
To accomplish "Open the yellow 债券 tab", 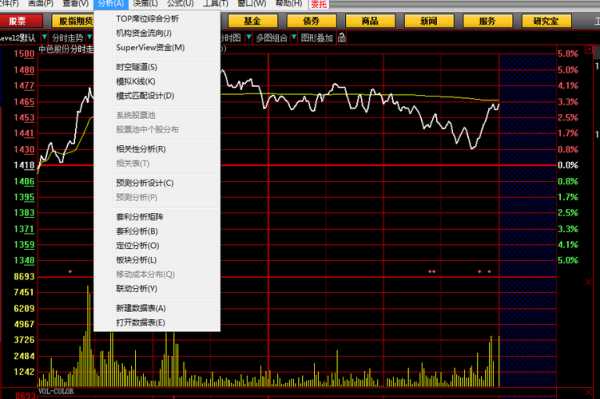I will [311, 21].
